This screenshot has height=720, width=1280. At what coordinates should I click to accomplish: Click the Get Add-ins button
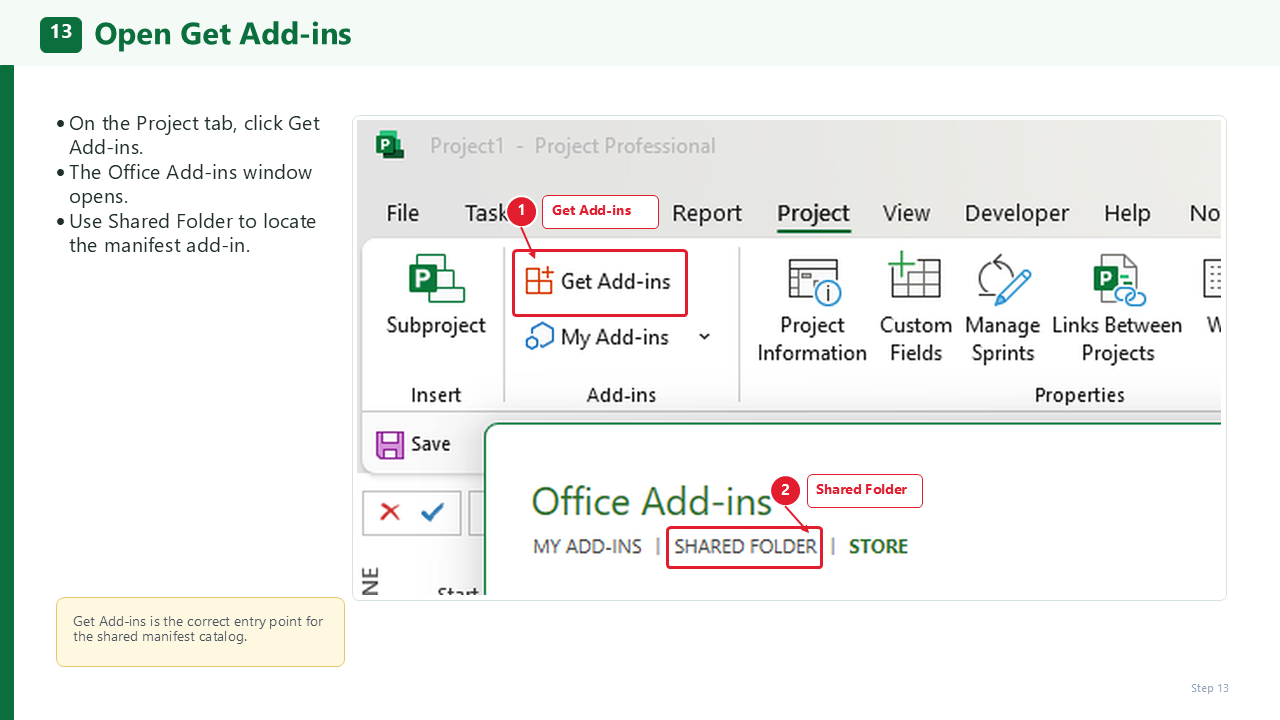(x=600, y=282)
